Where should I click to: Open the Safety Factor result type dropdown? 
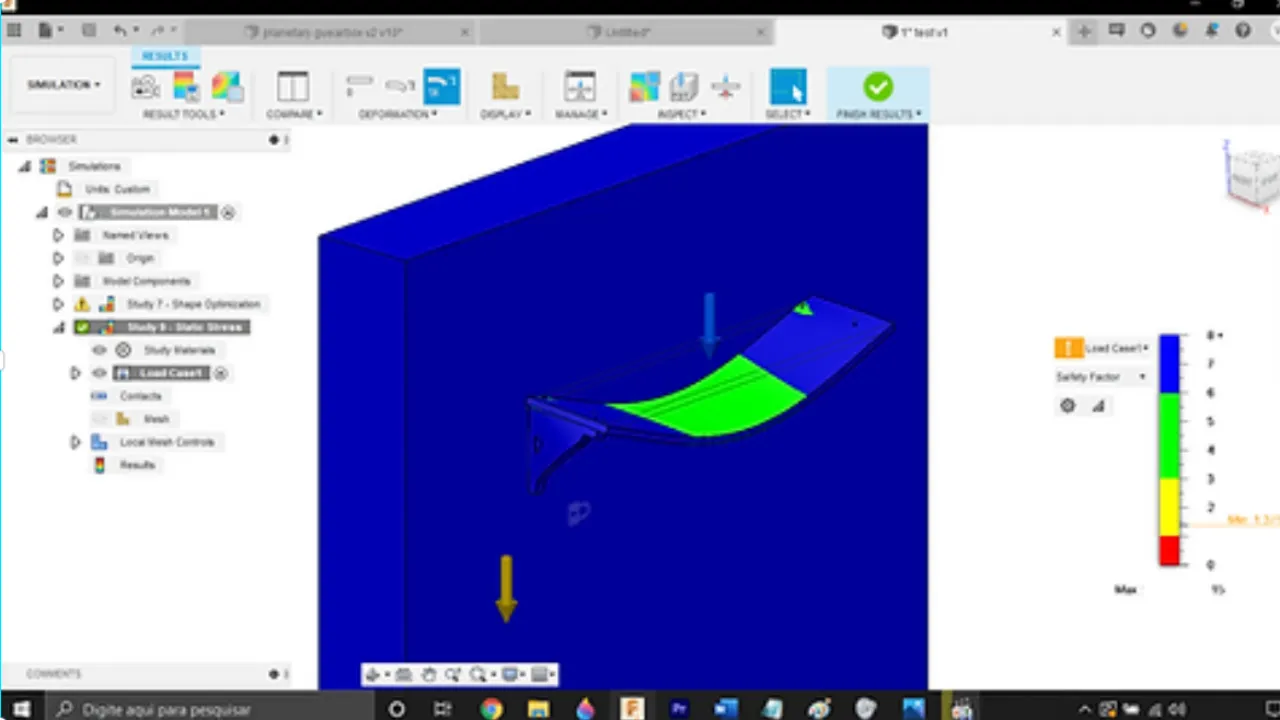tap(1100, 377)
